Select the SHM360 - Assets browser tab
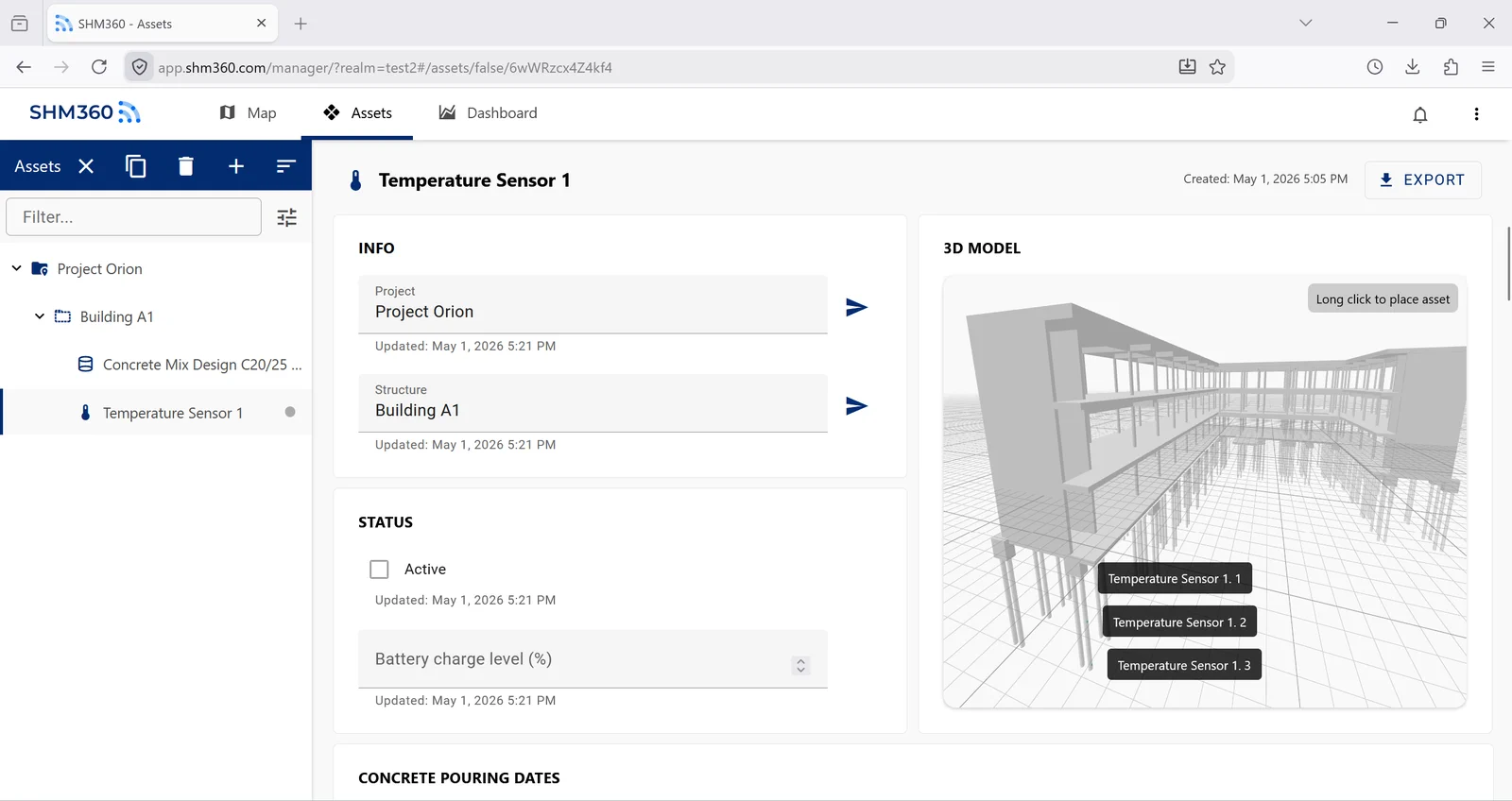This screenshot has height=801, width=1512. click(163, 24)
